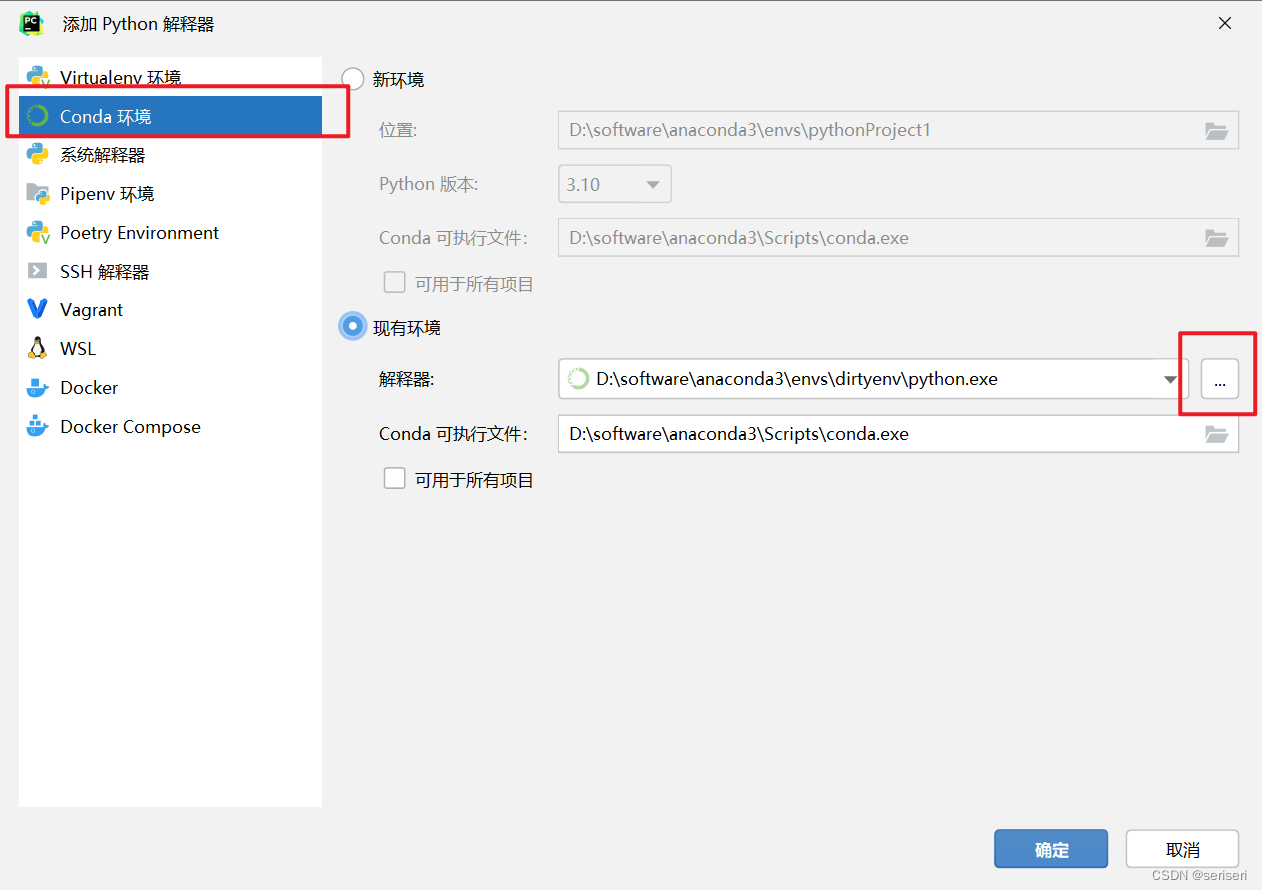Browse folder for disabled Conda executable field
The width and height of the screenshot is (1262, 890).
(1216, 238)
